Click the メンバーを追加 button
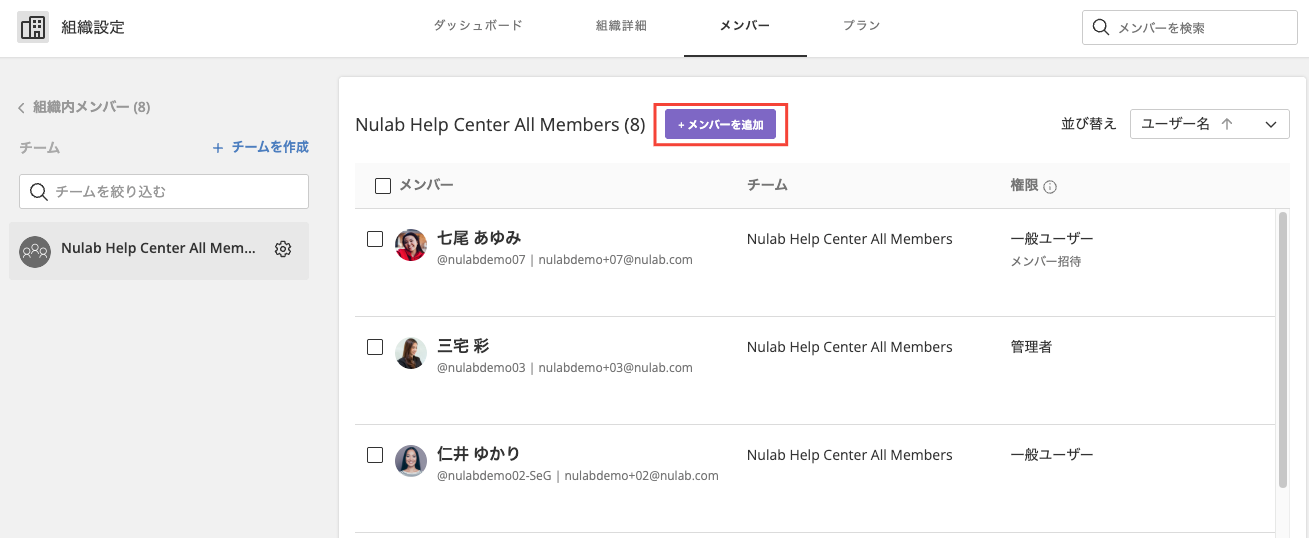1309x538 pixels. click(720, 125)
